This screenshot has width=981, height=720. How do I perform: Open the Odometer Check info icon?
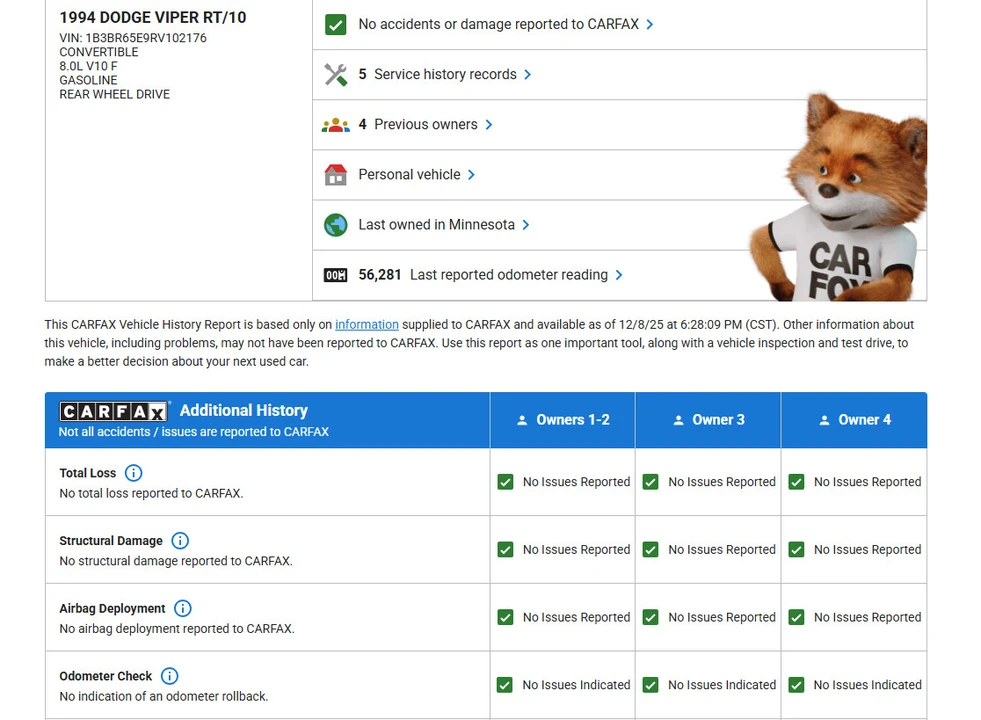click(x=170, y=676)
